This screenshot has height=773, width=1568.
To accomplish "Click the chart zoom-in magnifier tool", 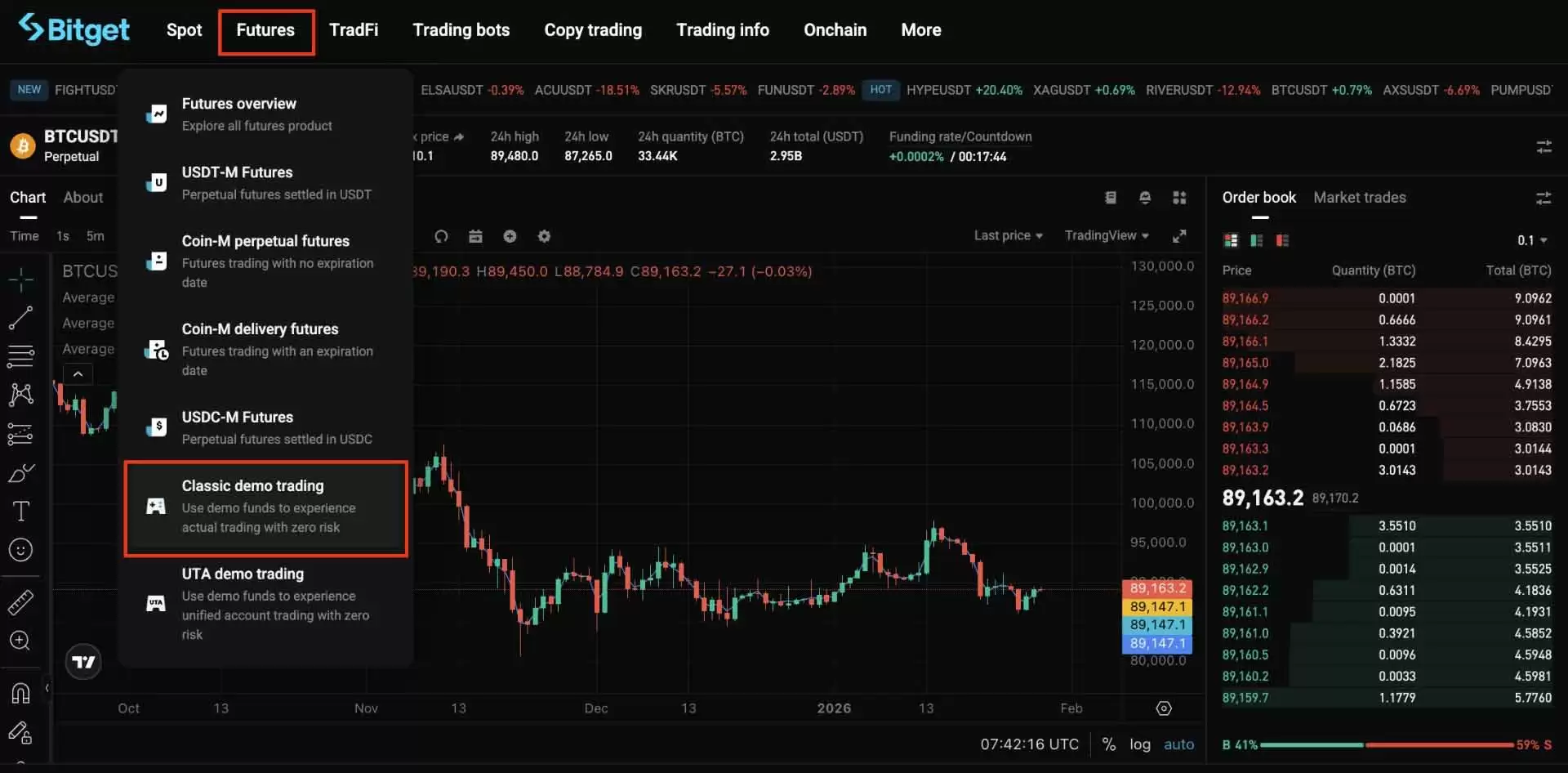I will [x=20, y=641].
